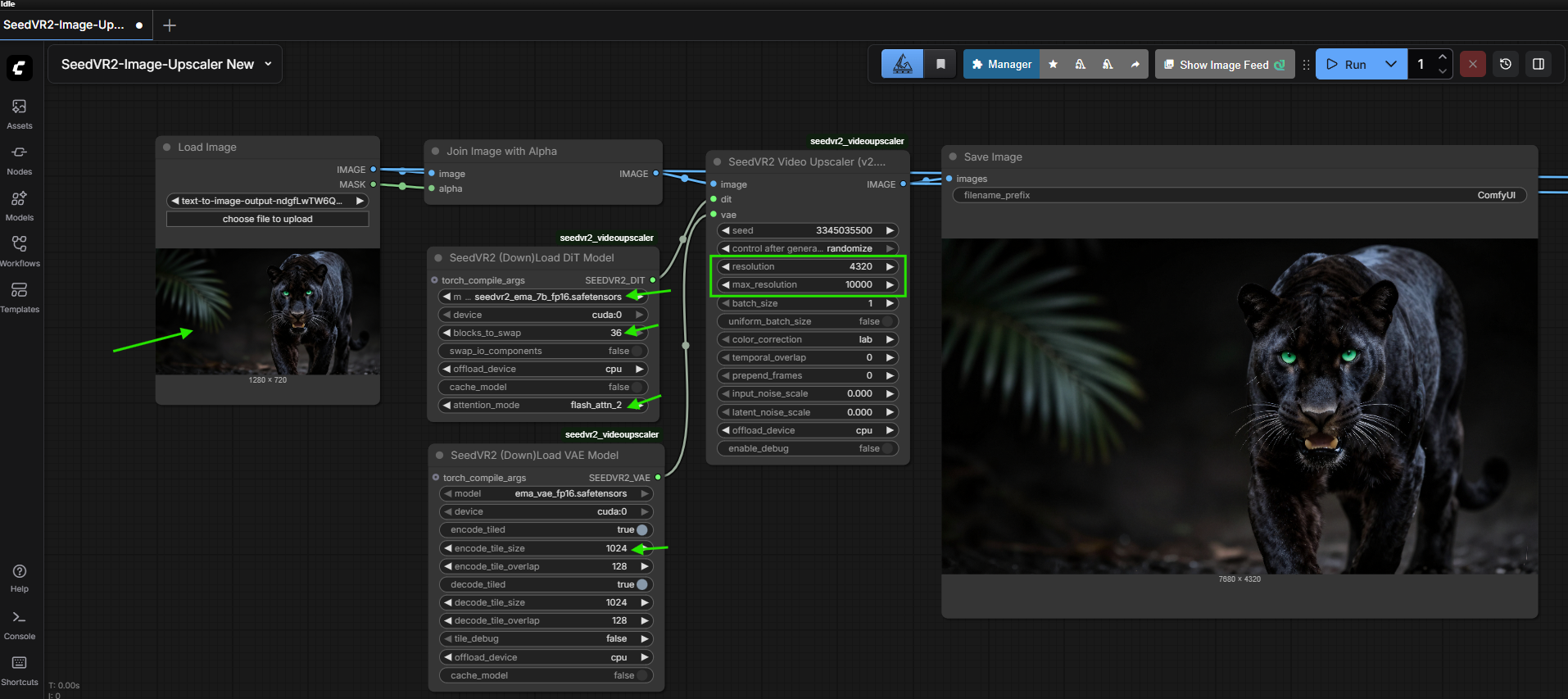Open the Nodes library panel
Image resolution: width=1568 pixels, height=699 pixels.
pyautogui.click(x=20, y=160)
